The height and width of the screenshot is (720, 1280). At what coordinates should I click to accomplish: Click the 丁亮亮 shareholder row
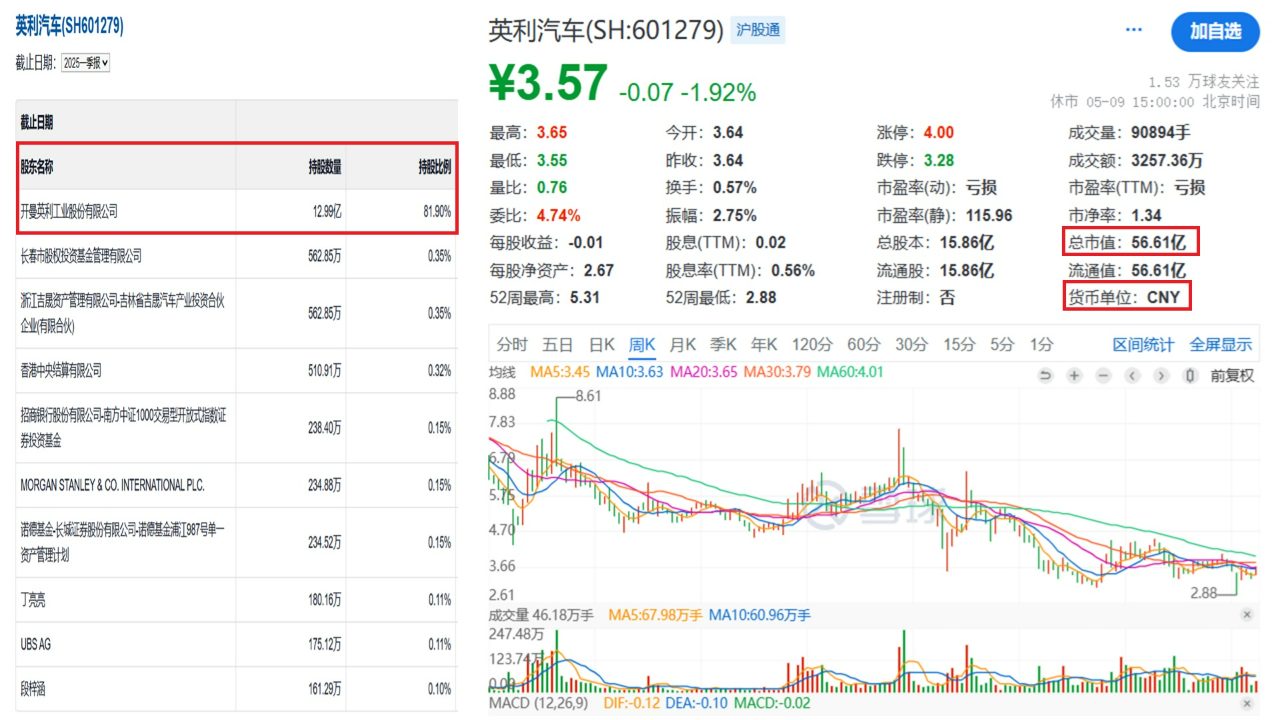pyautogui.click(x=237, y=599)
